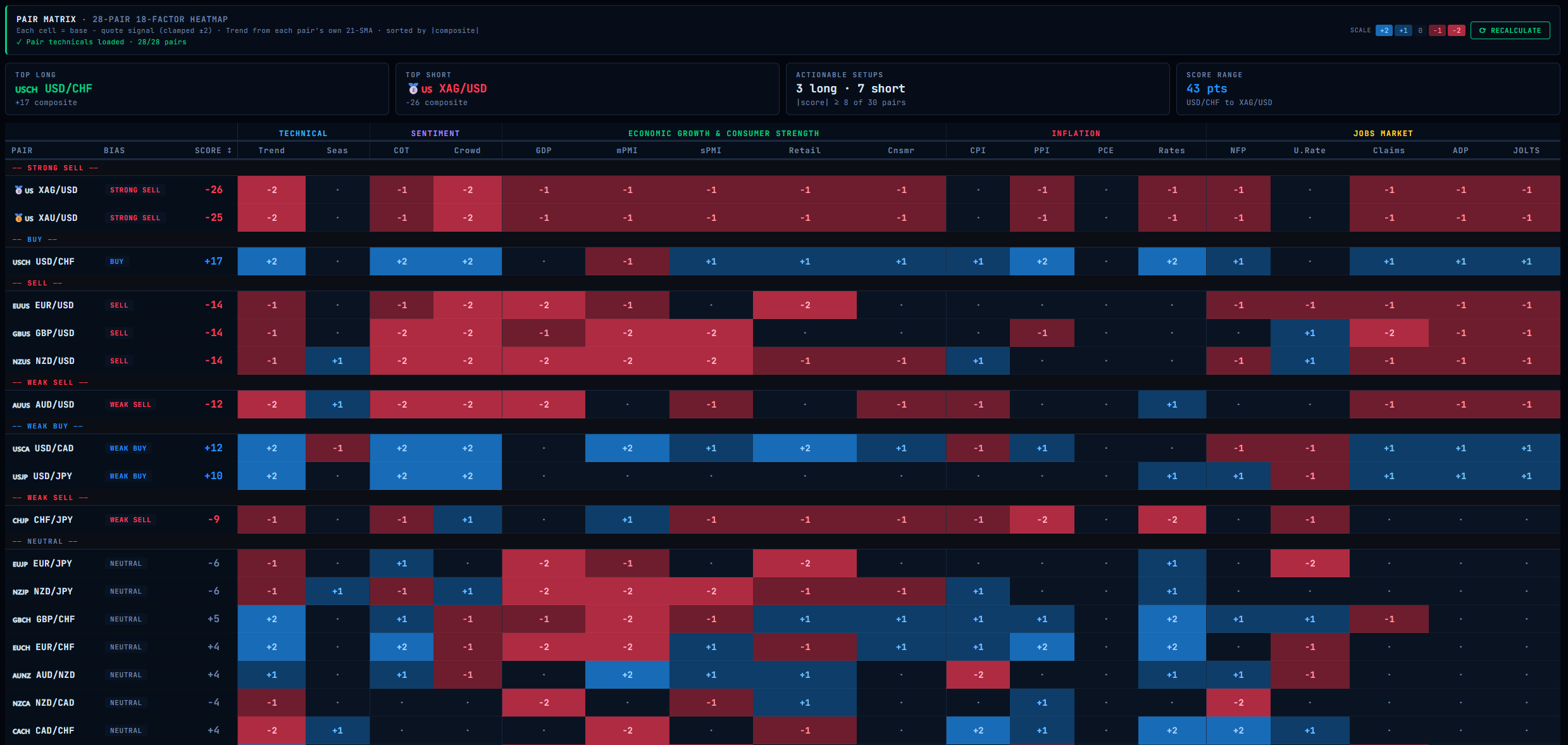
Task: Click the EUJP code icon beside EUR/JPY
Action: tap(20, 564)
